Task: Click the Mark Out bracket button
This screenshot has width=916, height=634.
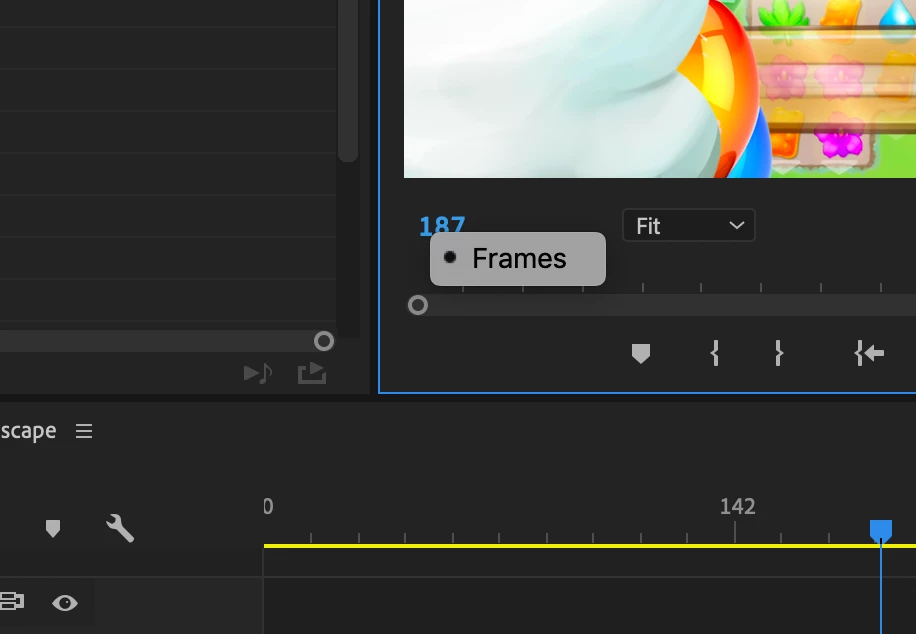Action: (x=778, y=353)
